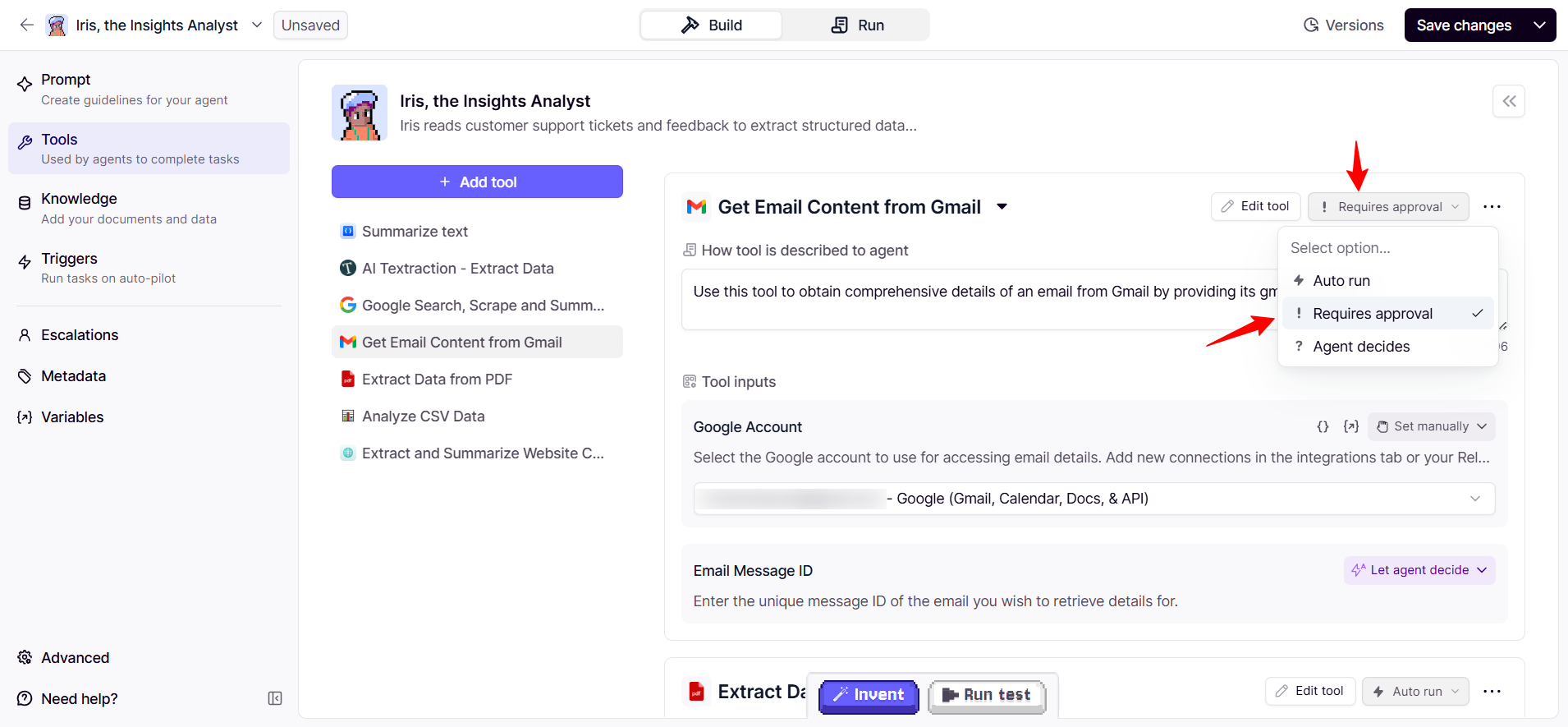Select Get Email Content from Gmail in list
Screen dimensions: 1568x727
[x=477, y=343]
